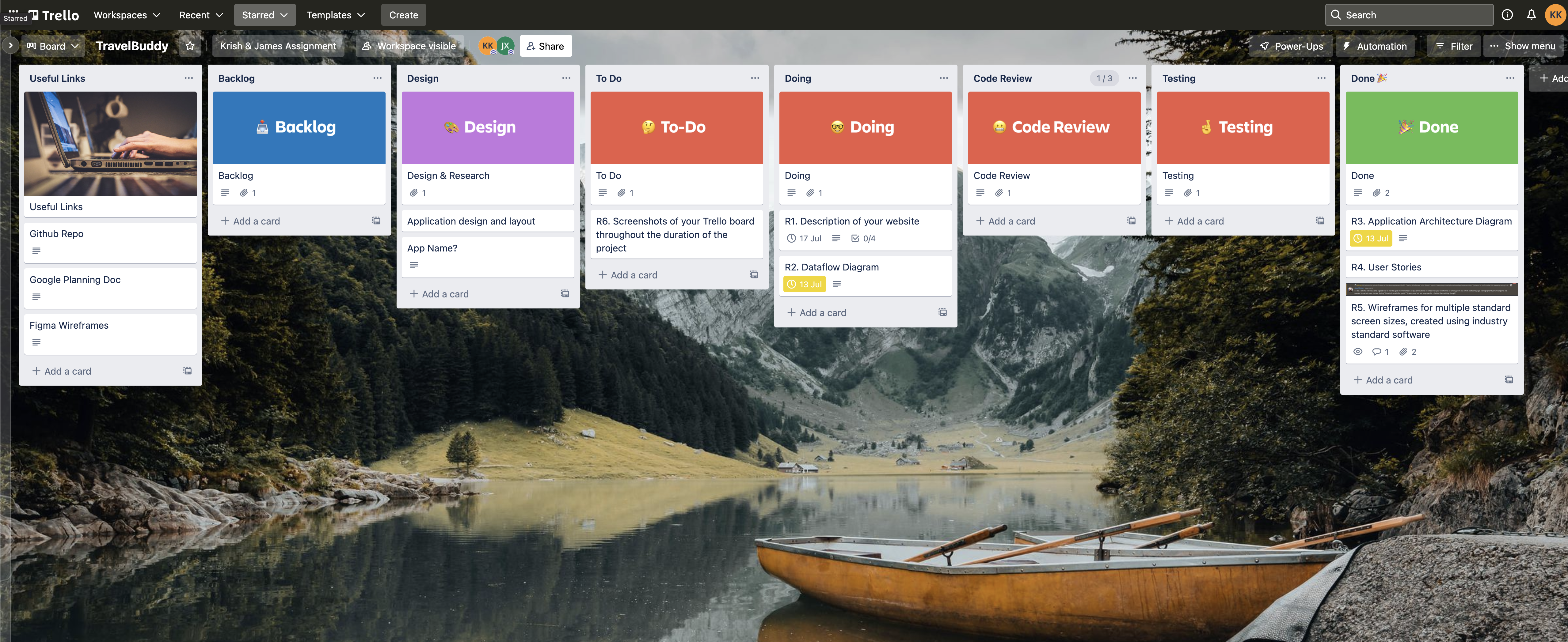Toggle watch eye icon on R5 card
The image size is (1568, 642).
(1357, 352)
